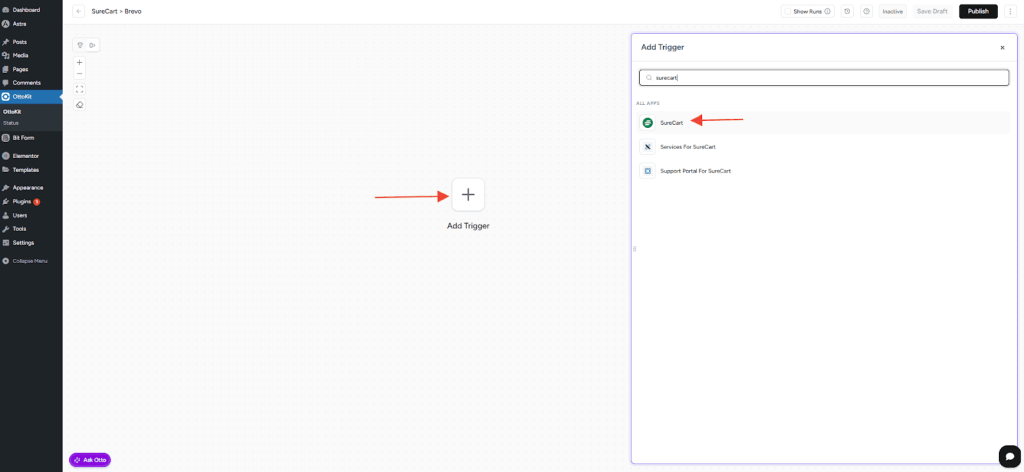
Task: Click the Ask Otto button
Action: click(x=90, y=460)
